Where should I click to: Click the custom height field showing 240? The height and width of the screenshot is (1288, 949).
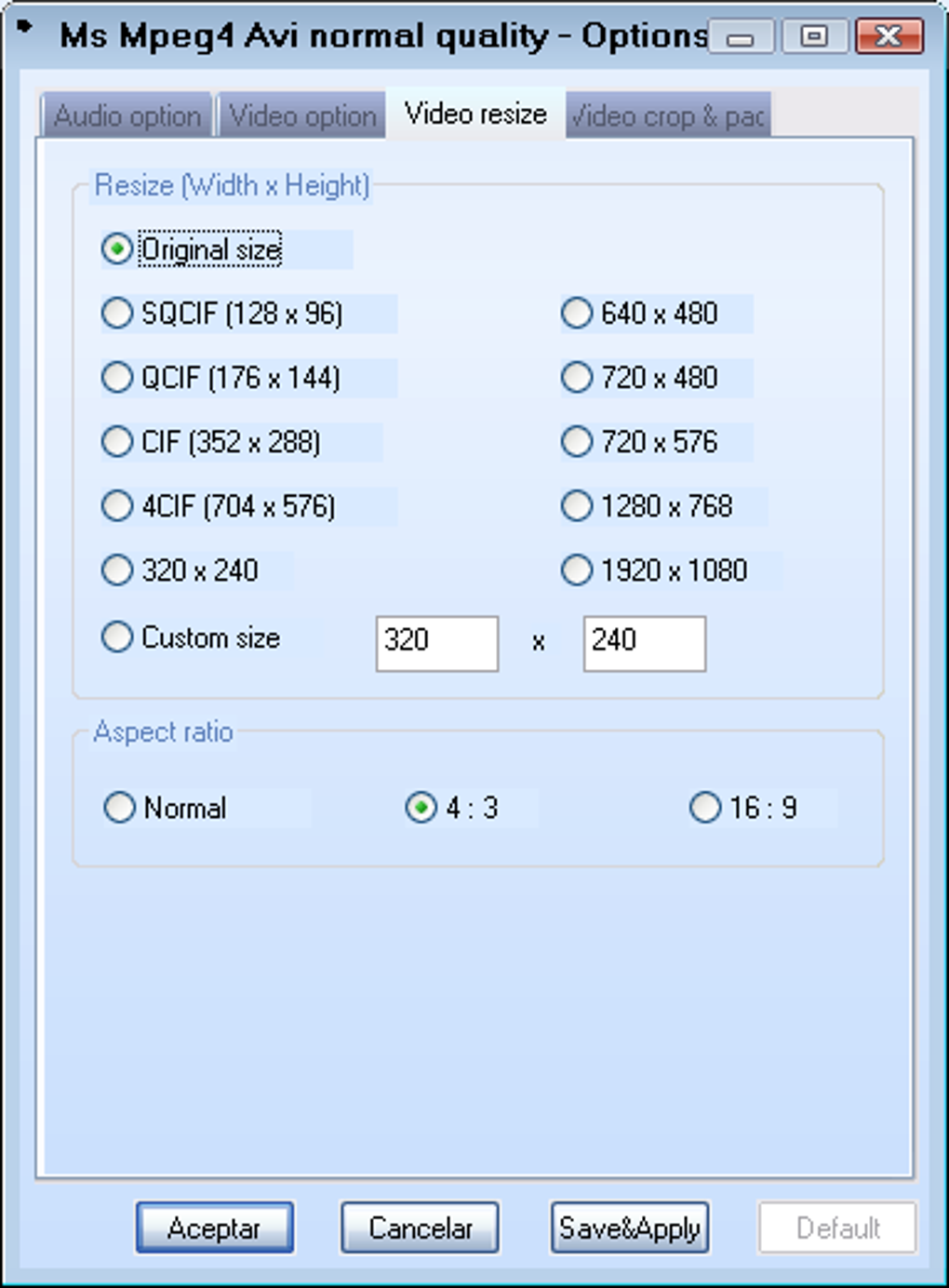(645, 643)
